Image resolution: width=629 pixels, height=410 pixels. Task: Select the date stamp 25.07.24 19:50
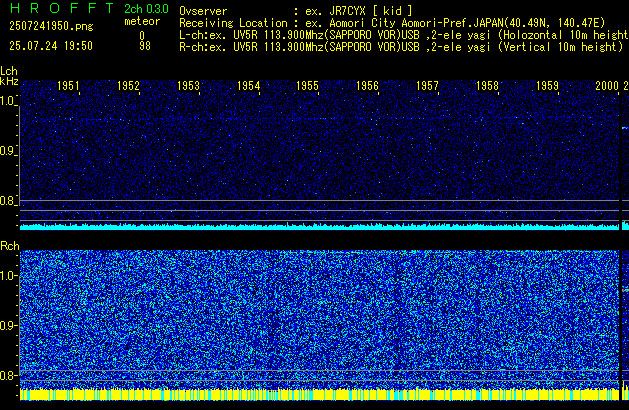tap(51, 46)
